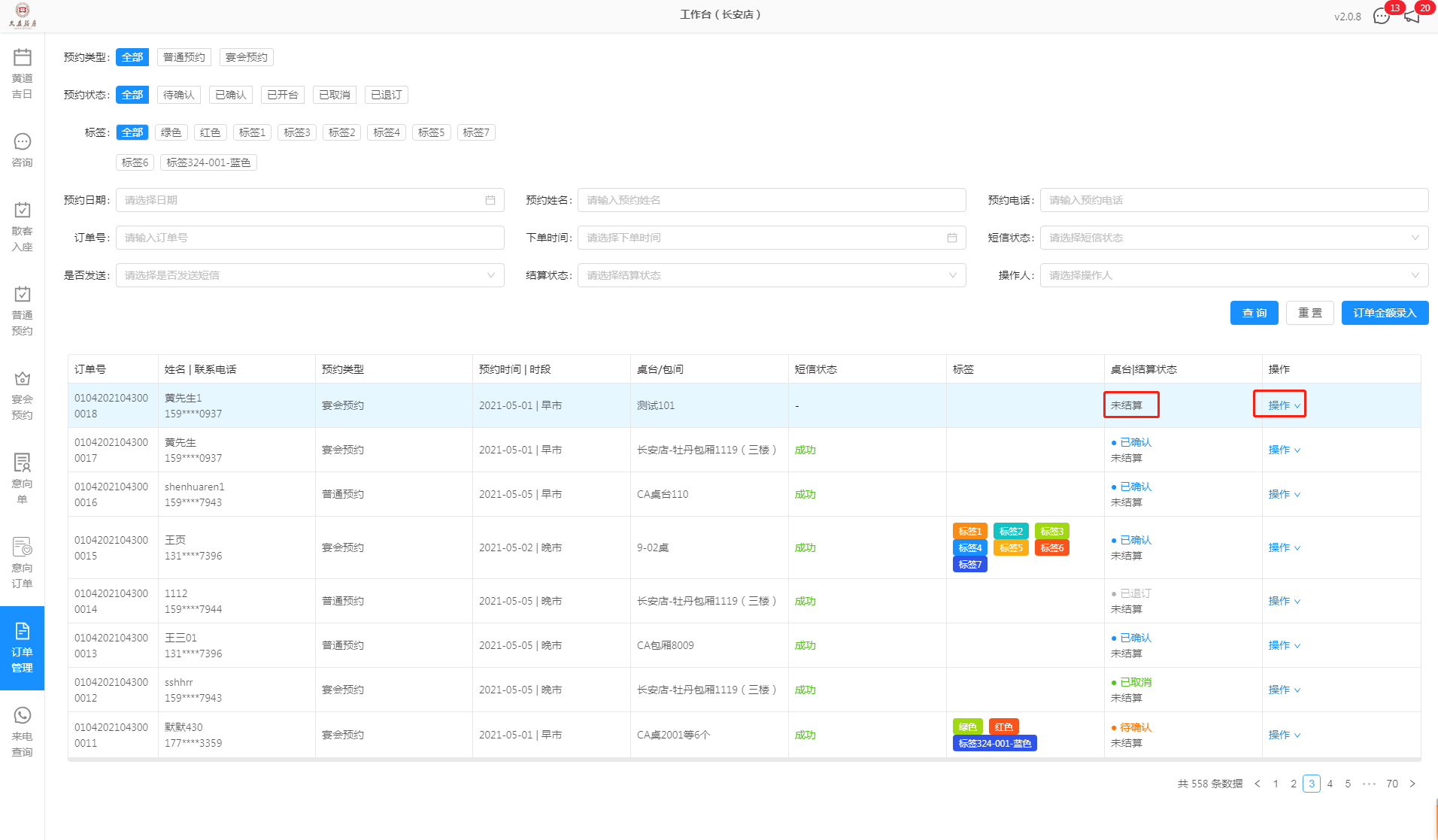Filter status by 已退订
1438x840 pixels.
[x=387, y=95]
